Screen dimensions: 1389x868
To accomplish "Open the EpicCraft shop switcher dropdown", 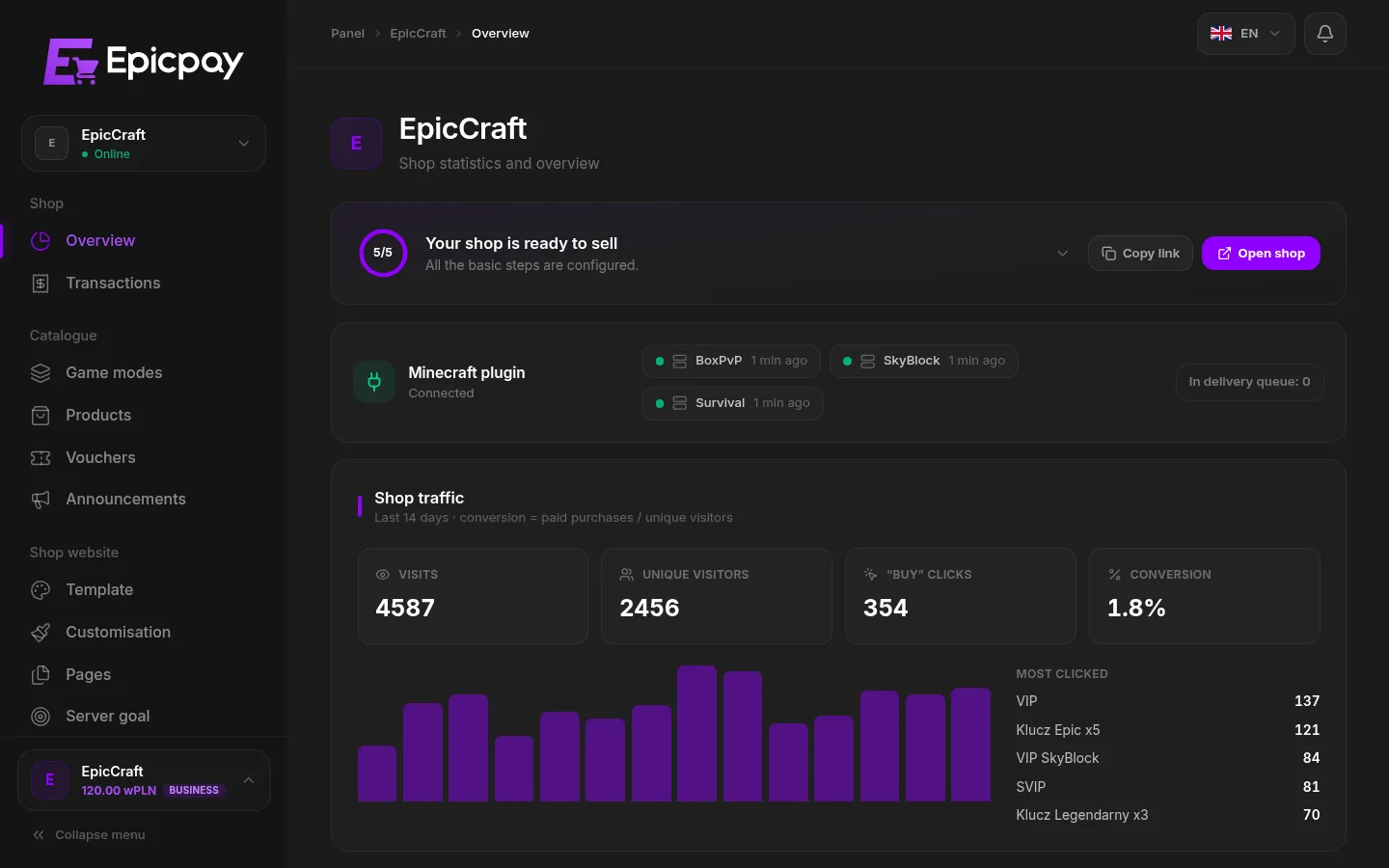I will coord(144,144).
